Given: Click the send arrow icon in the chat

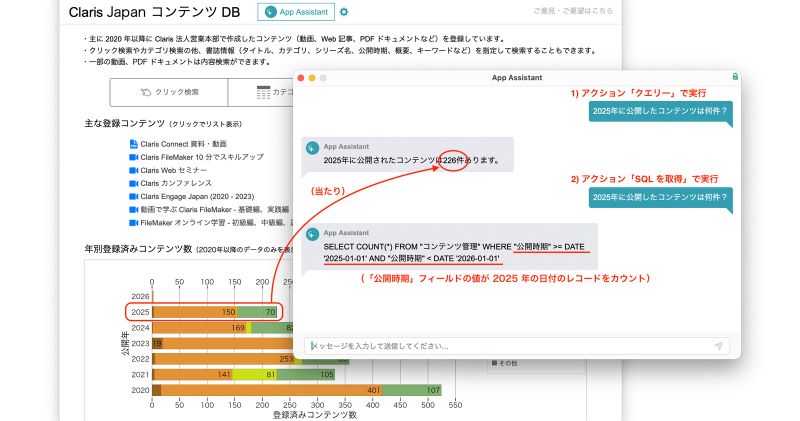Looking at the screenshot, I should coord(718,345).
